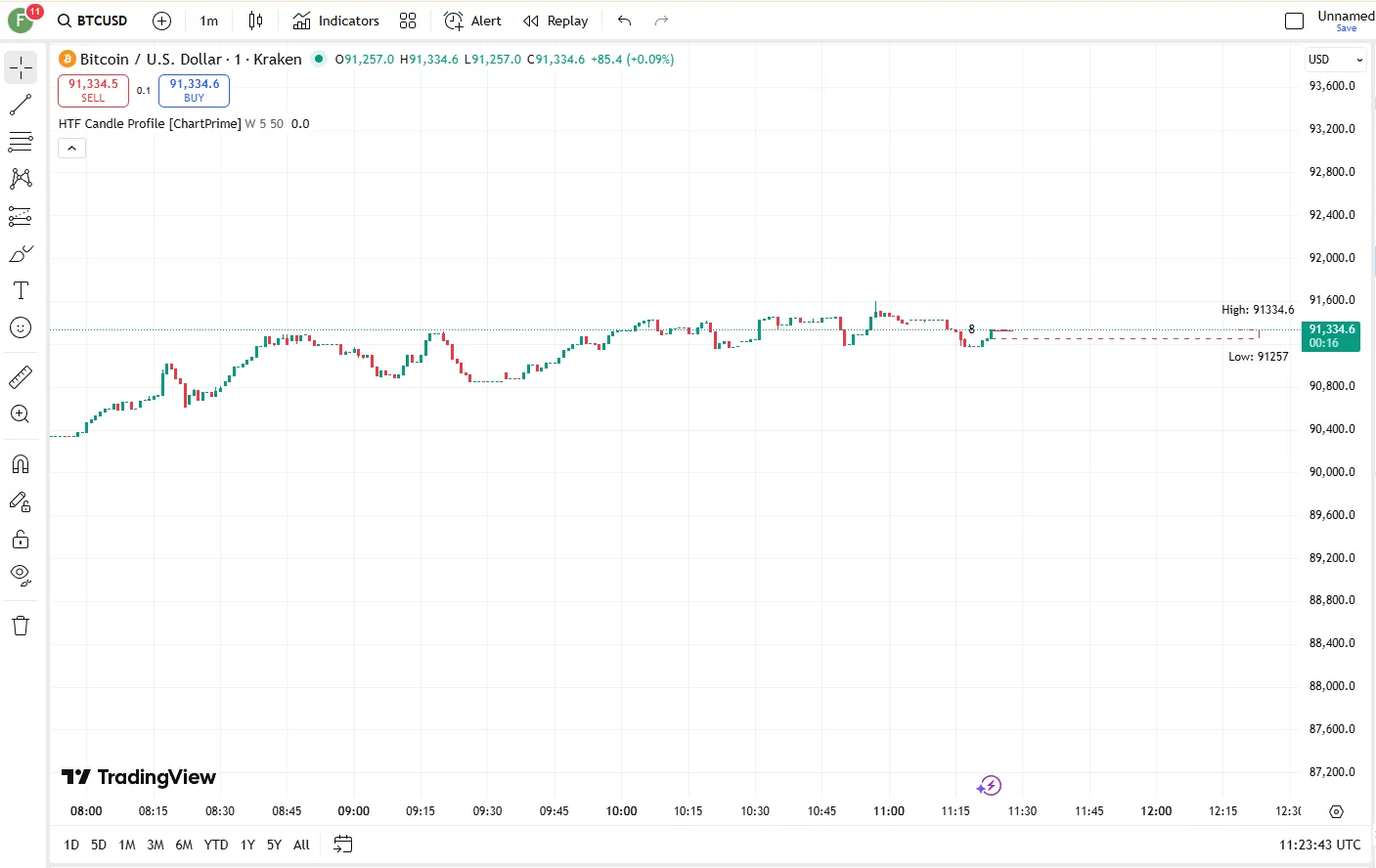
Task: Open the emoji icons tool
Action: coord(21,327)
